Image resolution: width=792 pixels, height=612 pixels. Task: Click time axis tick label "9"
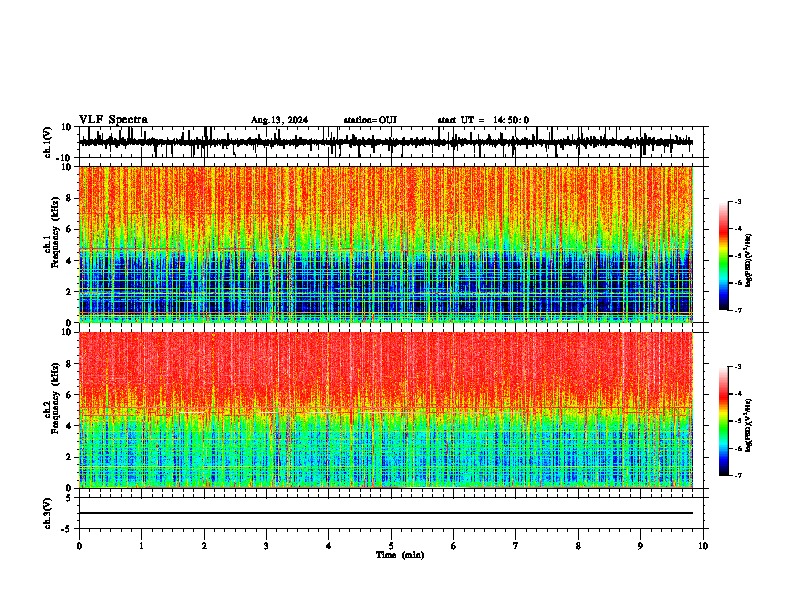pos(640,546)
